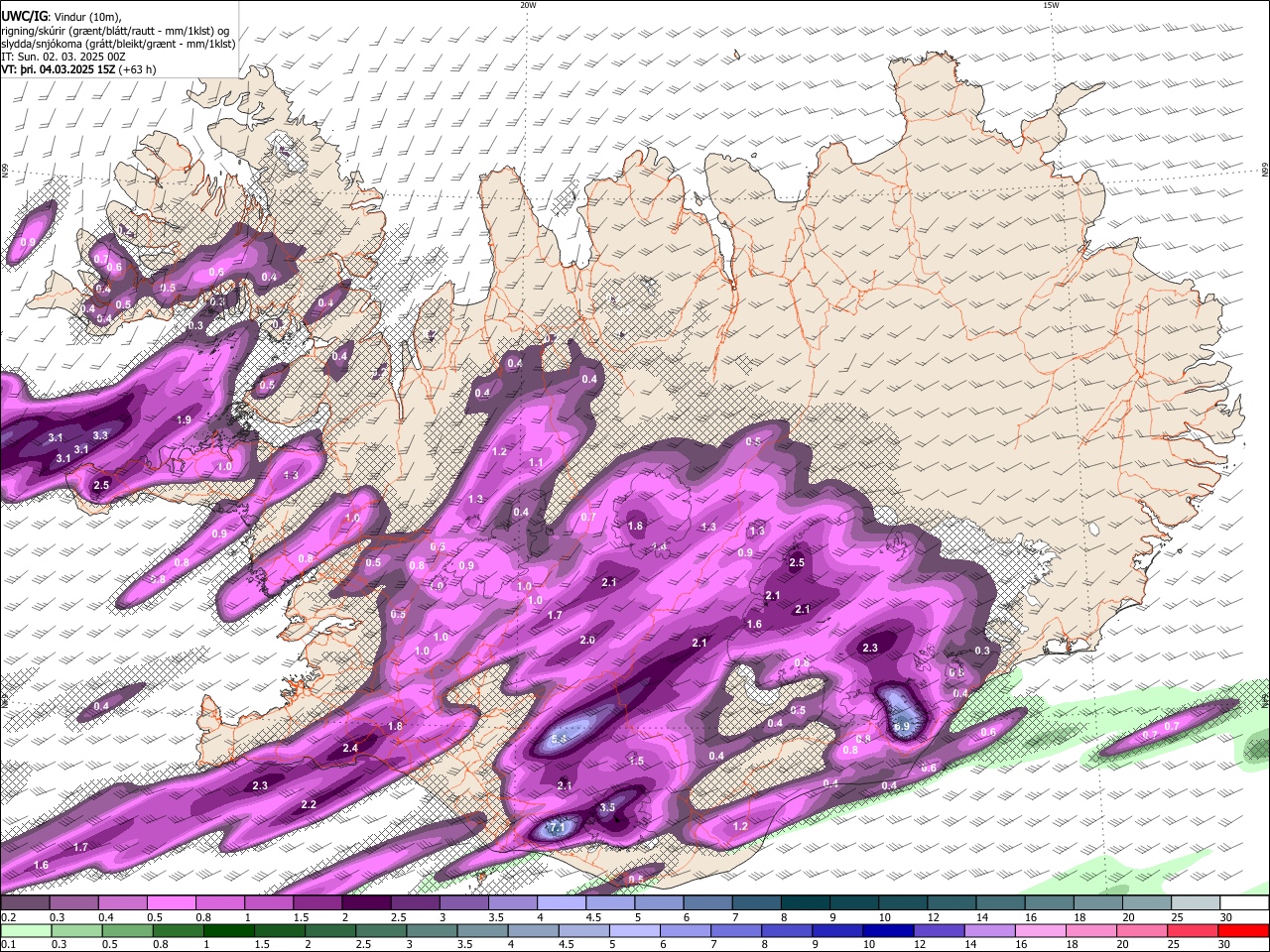The width and height of the screenshot is (1270, 952).
Task: Click the 1.9 precipitation value on the map
Action: coord(184,420)
